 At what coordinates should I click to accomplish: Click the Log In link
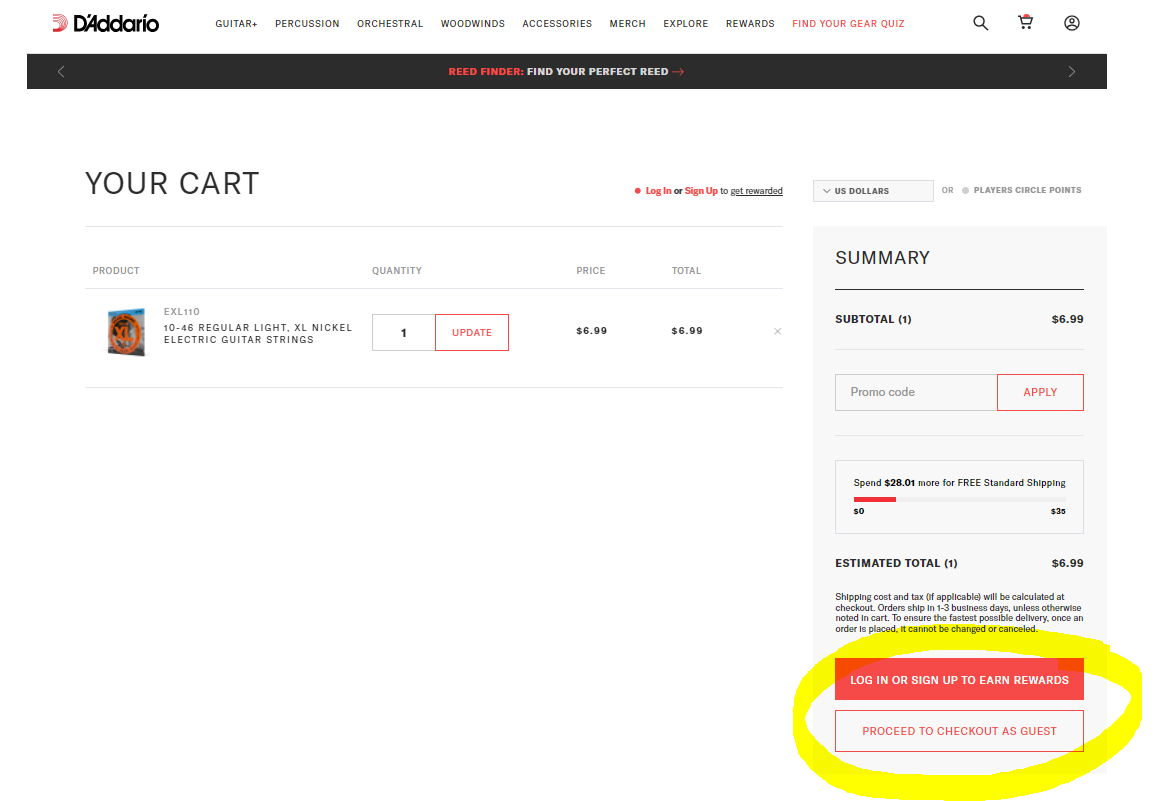tap(658, 191)
